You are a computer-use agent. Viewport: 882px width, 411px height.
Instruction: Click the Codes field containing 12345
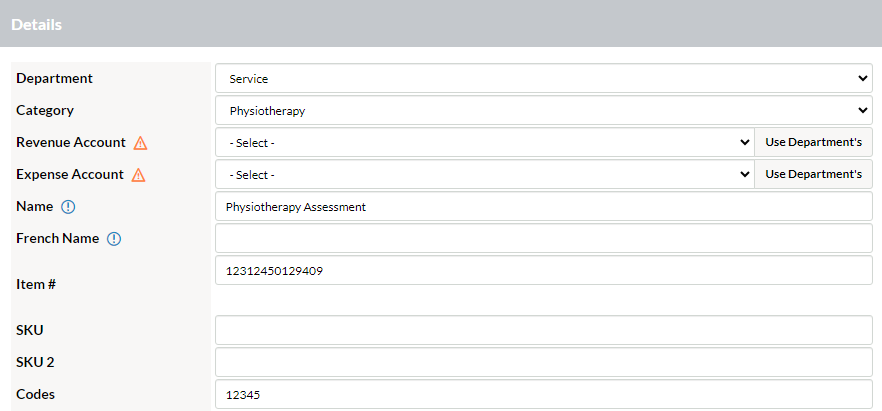[543, 394]
